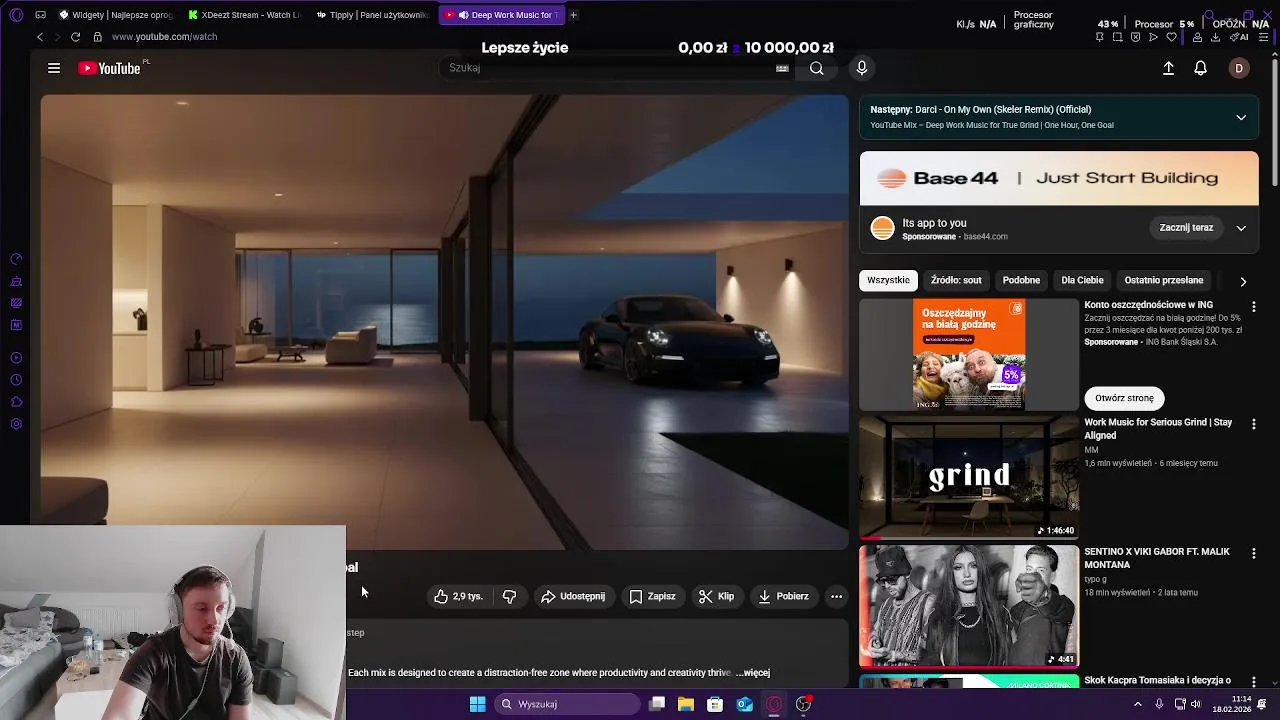Save video with Zapisz button
This screenshot has height=720, width=1280.
tap(652, 596)
